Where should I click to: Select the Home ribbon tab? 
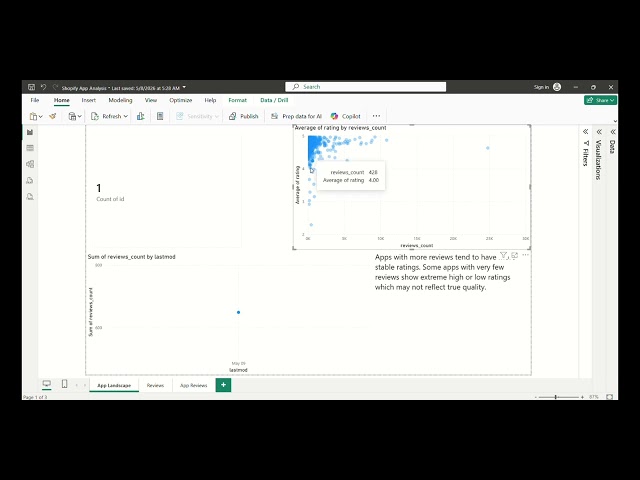[62, 100]
